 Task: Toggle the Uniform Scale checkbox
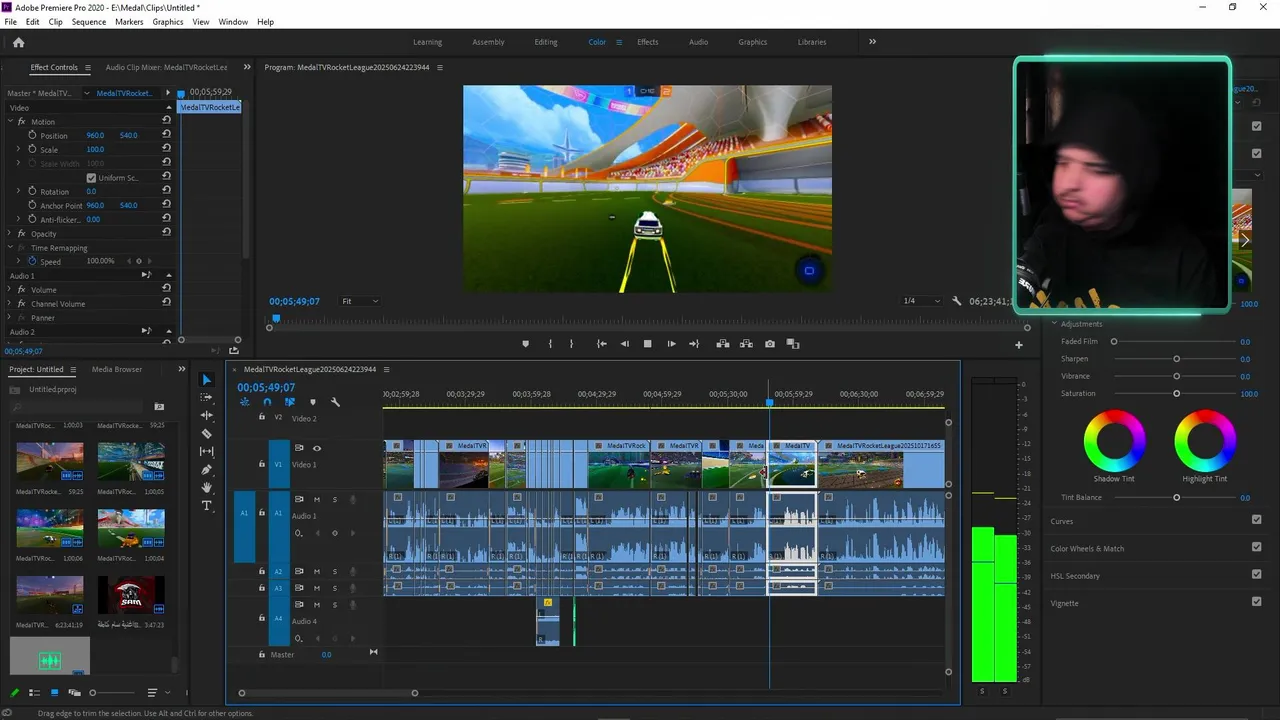click(91, 178)
